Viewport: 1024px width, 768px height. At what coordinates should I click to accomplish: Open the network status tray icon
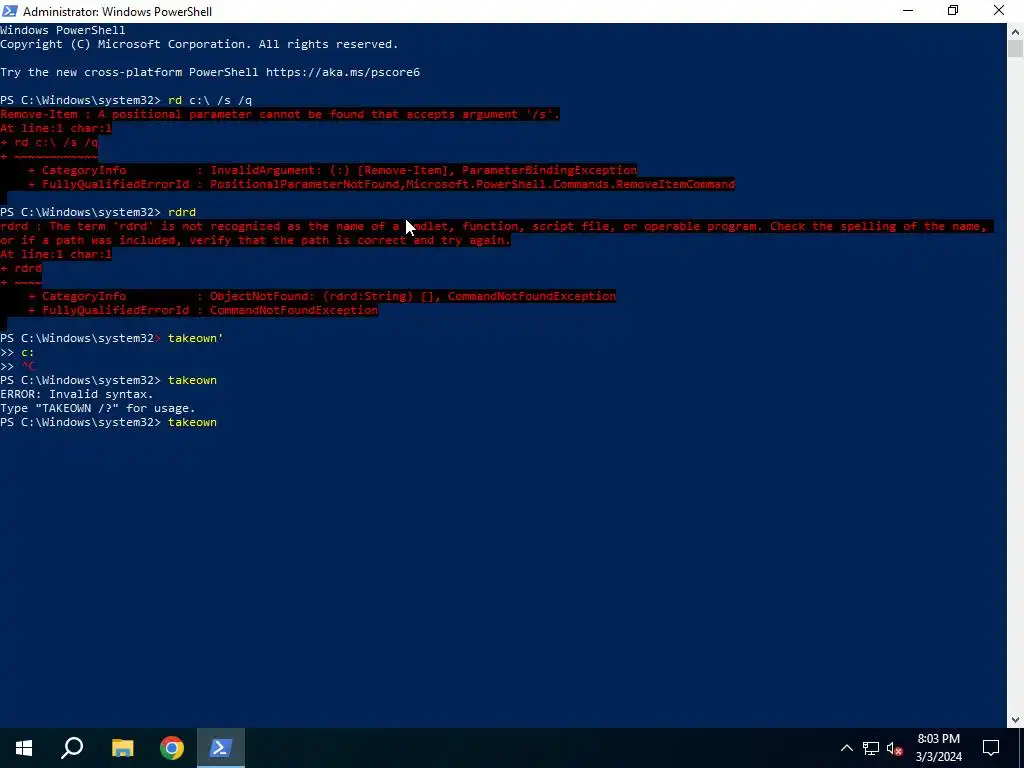[871, 748]
